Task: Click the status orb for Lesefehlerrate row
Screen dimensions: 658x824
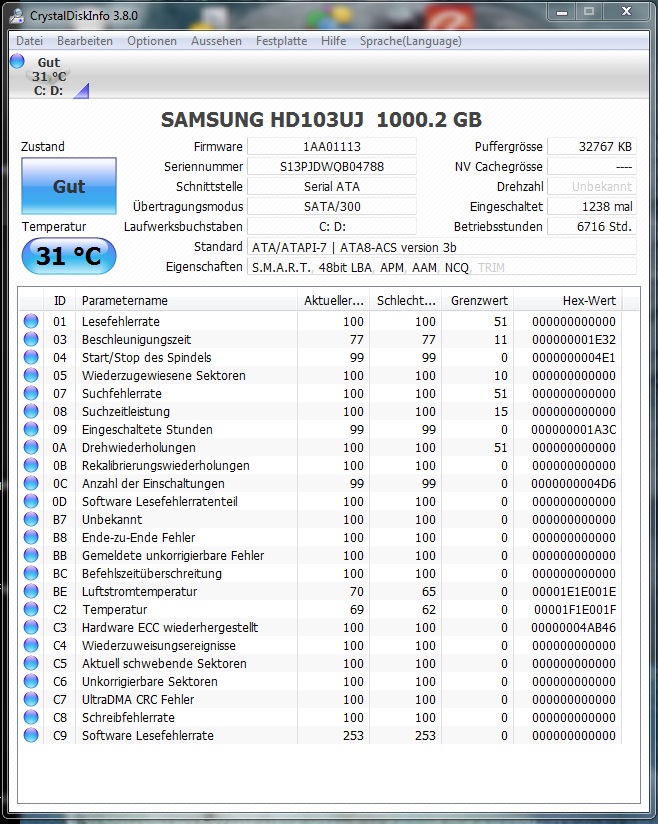Action: click(x=31, y=321)
